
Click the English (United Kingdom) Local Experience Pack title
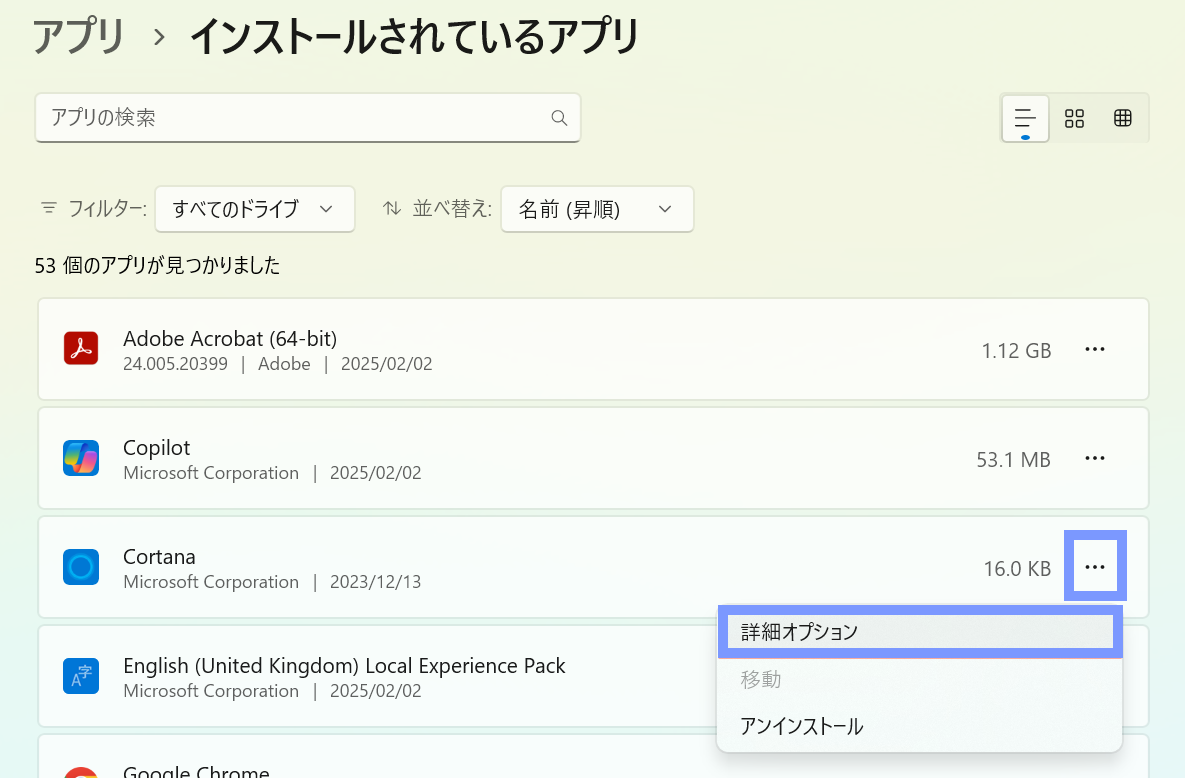[344, 666]
